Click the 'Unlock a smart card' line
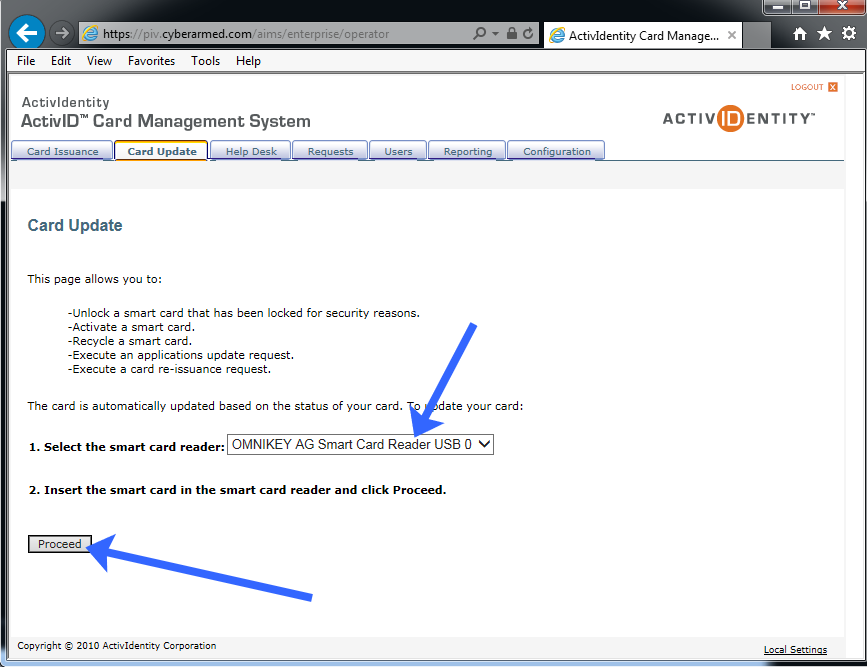 click(244, 313)
